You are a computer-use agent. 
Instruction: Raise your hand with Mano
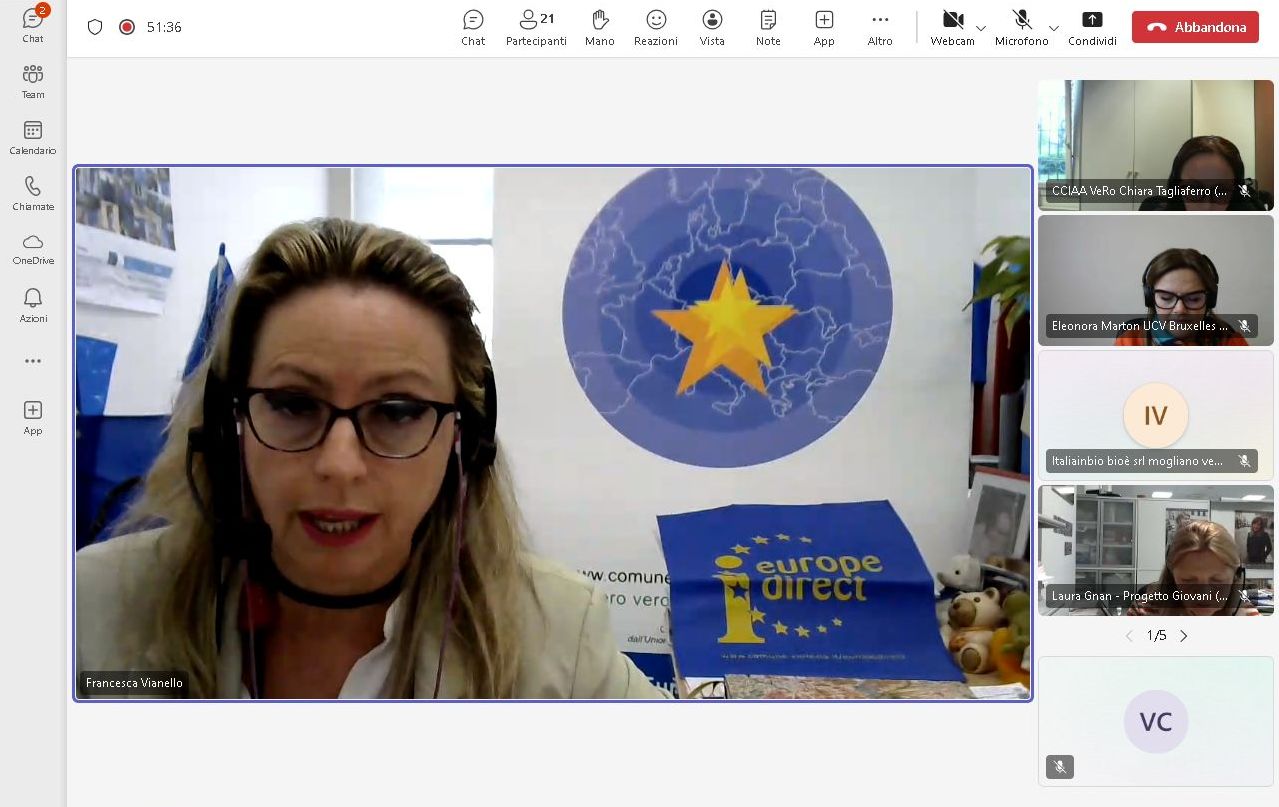tap(600, 28)
